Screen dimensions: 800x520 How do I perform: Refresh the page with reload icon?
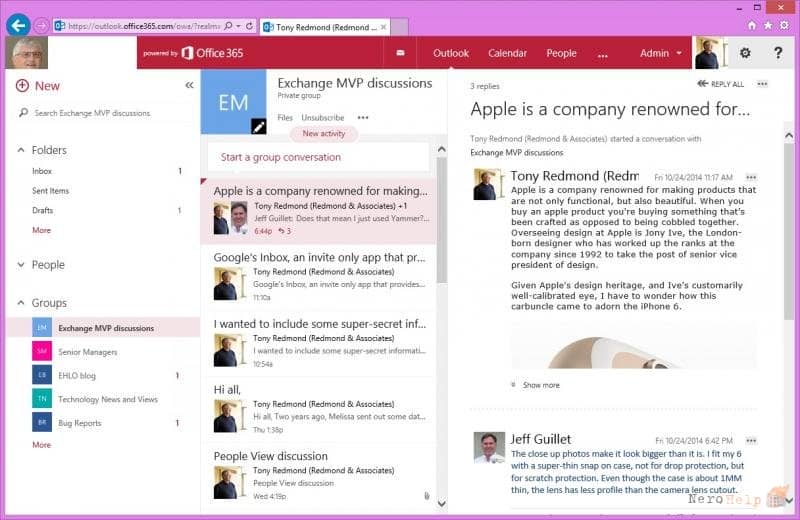tap(249, 26)
